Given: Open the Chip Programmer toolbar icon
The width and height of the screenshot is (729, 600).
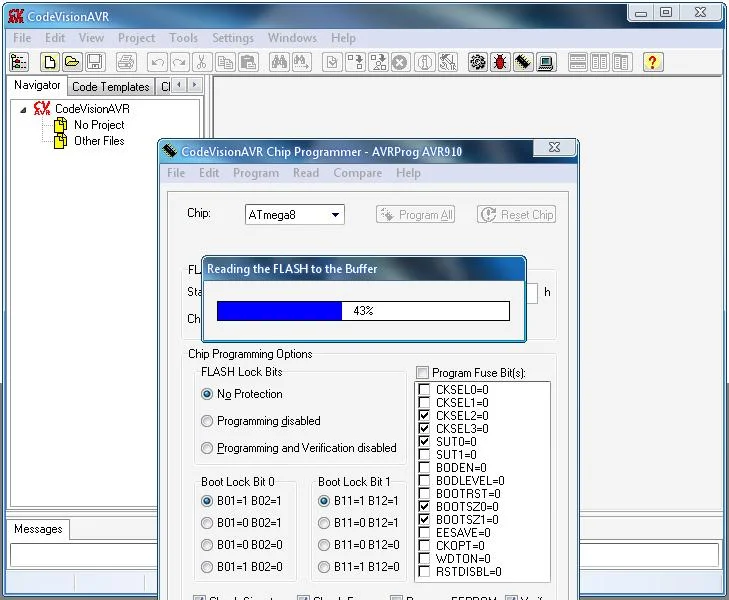Looking at the screenshot, I should [x=523, y=62].
